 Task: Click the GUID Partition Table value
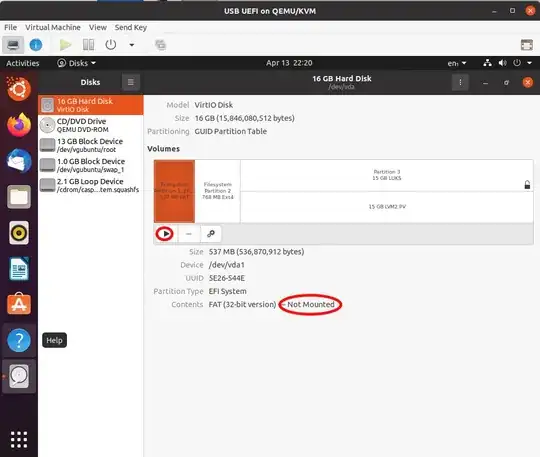(x=230, y=132)
